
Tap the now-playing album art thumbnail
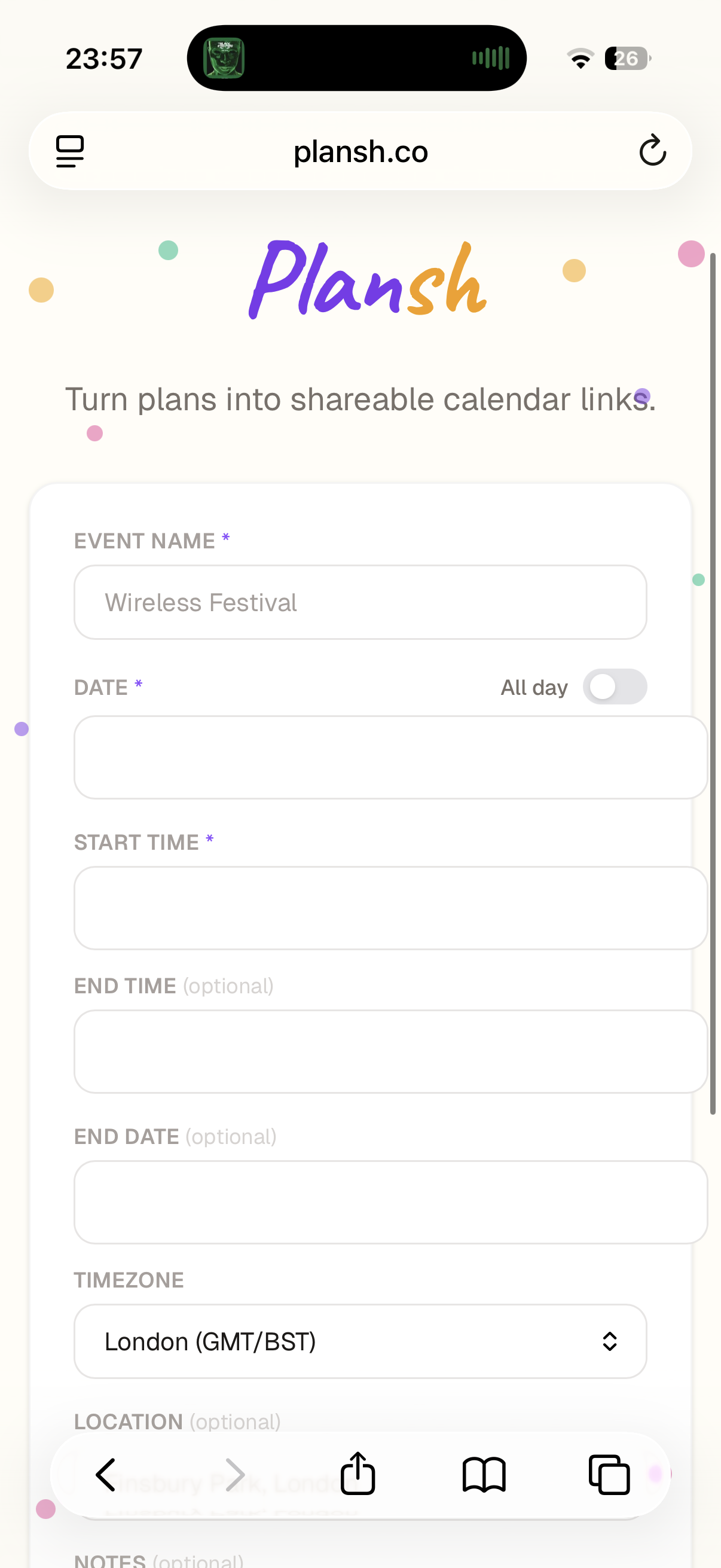(224, 59)
